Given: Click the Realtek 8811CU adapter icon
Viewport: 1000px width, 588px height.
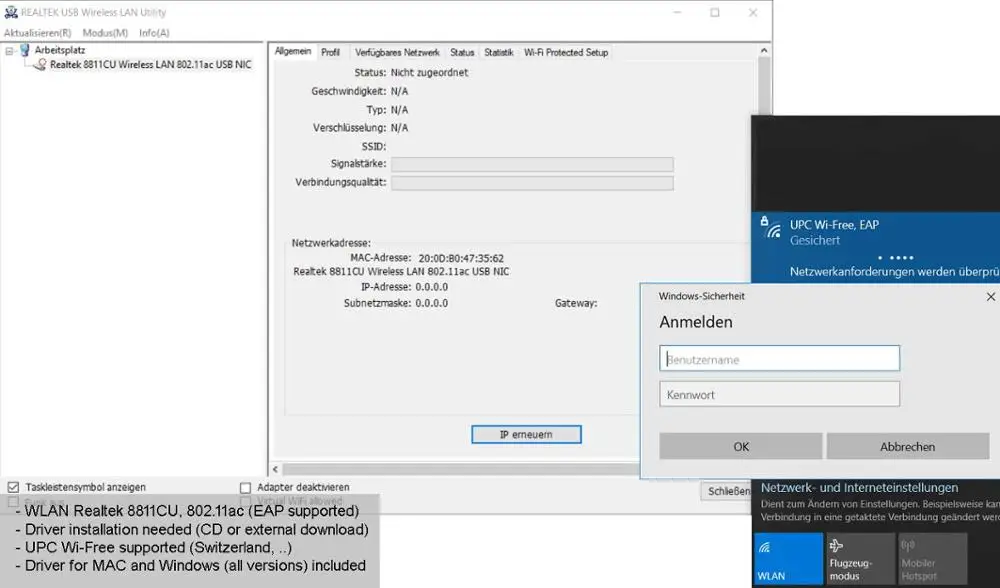Looking at the screenshot, I should pos(40,64).
